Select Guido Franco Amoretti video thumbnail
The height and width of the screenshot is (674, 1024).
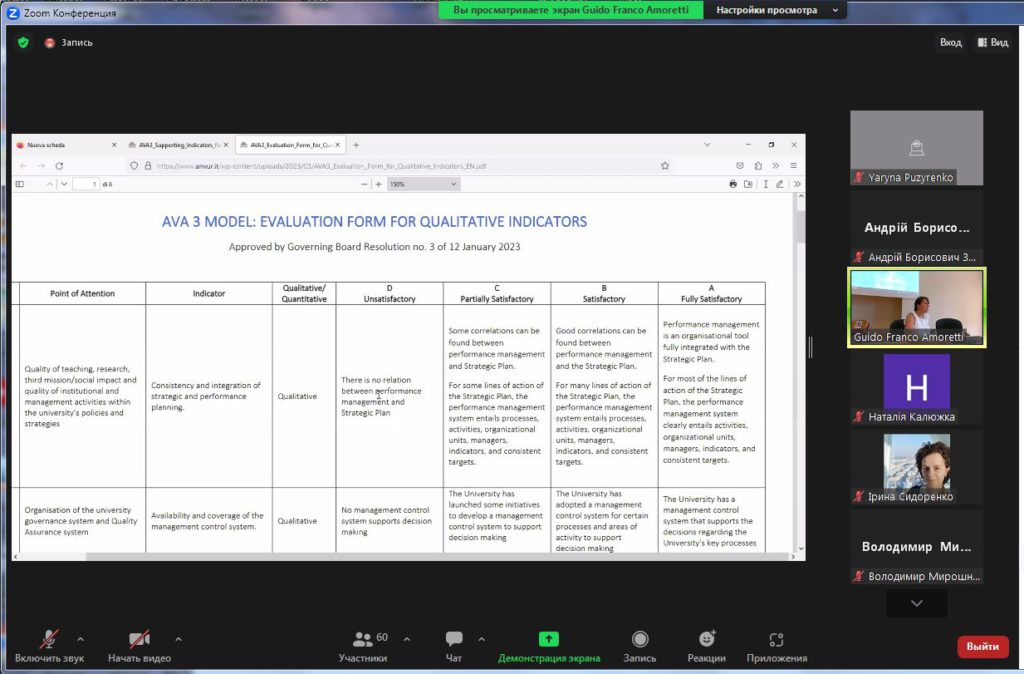tap(916, 307)
